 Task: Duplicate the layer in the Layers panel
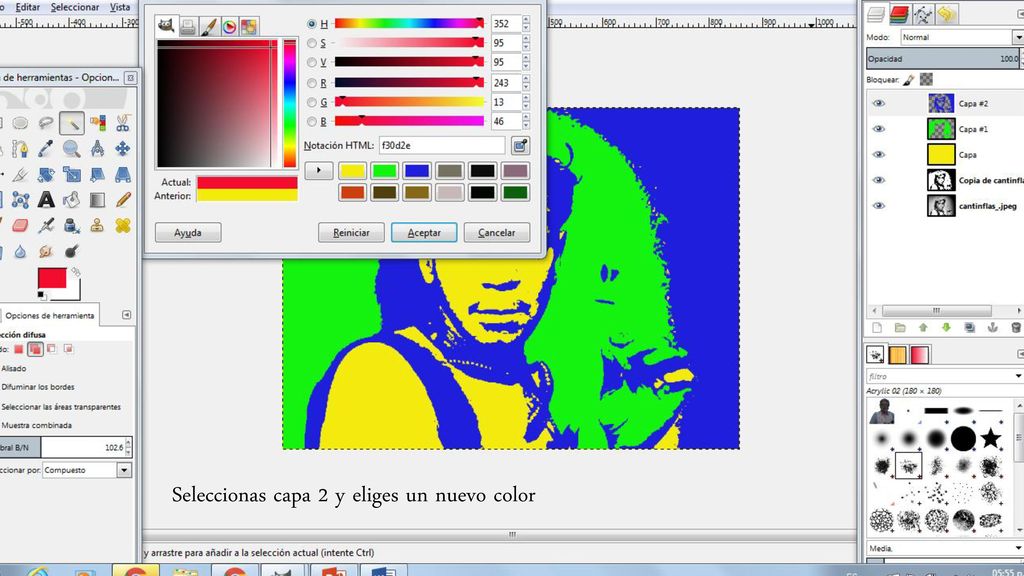[970, 327]
